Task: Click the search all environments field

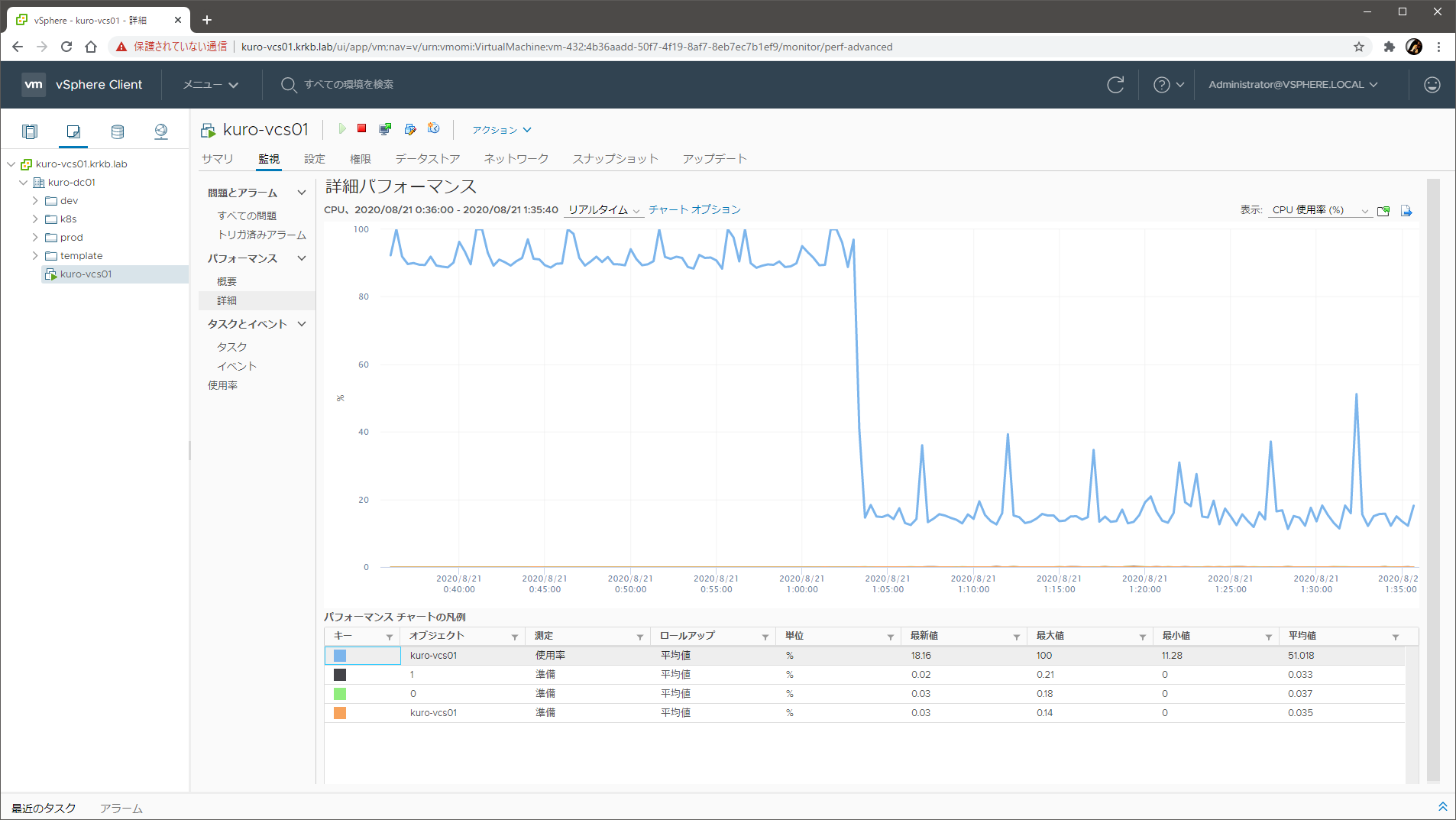Action: pyautogui.click(x=348, y=85)
